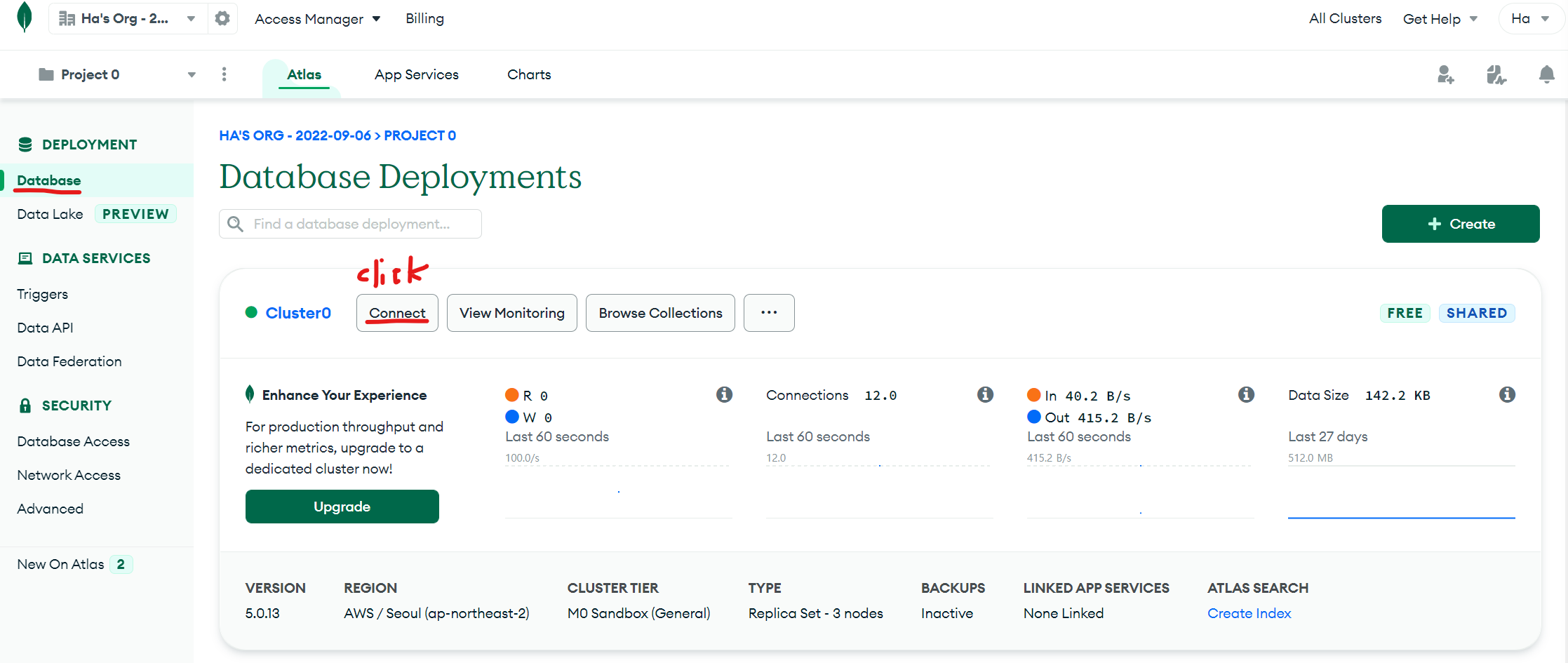Open the Ha user account menu

point(1530,19)
